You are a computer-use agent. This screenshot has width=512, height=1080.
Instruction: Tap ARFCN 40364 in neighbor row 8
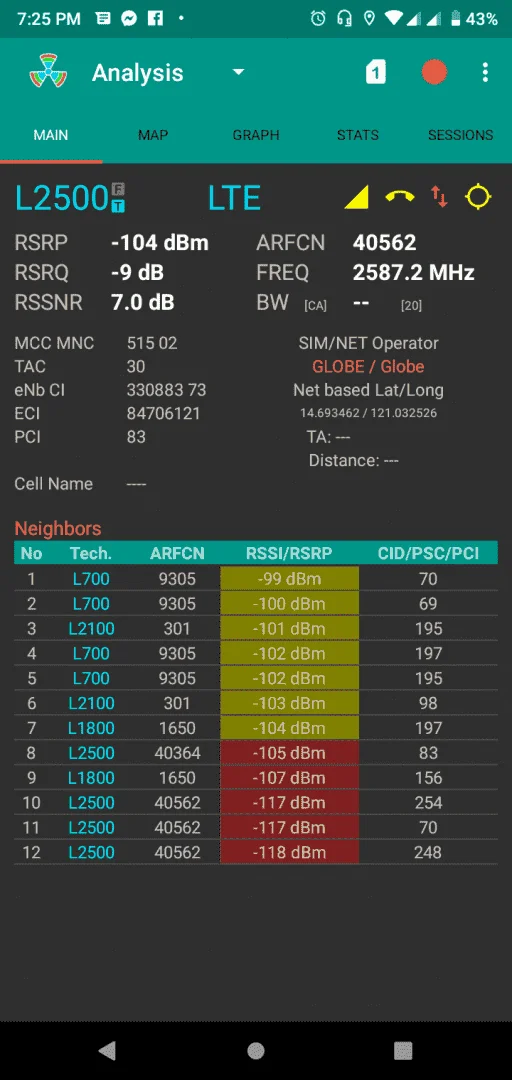pyautogui.click(x=177, y=753)
